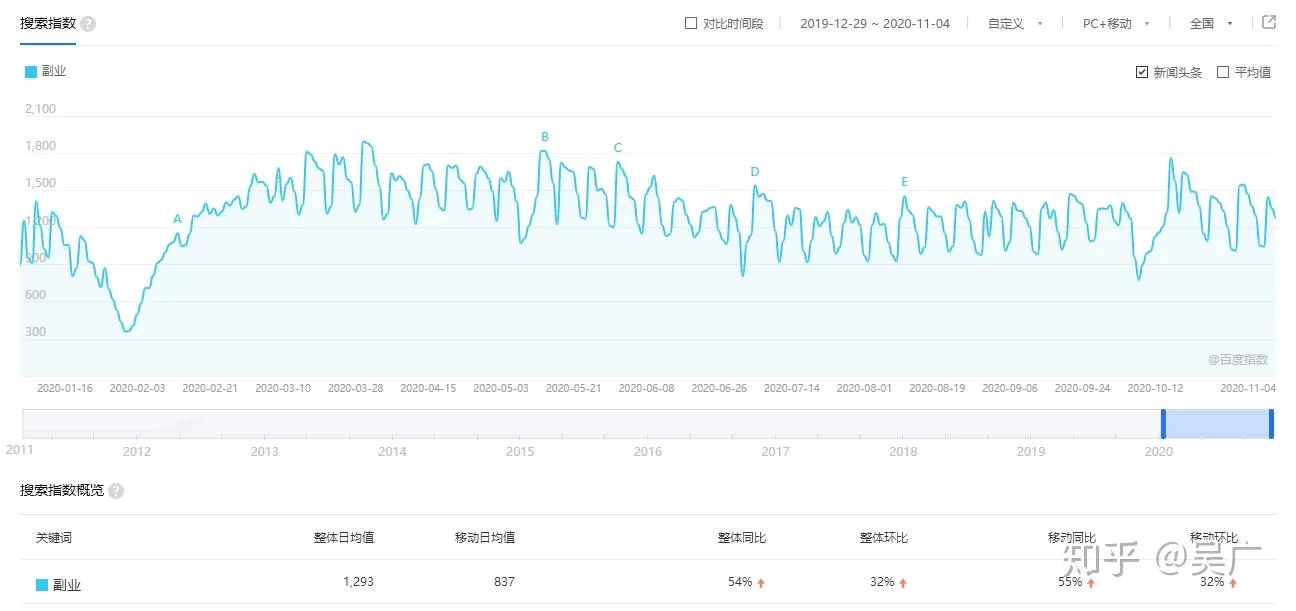Select marker B on the trend chart
Screen dimensions: 1296x611
tap(544, 136)
